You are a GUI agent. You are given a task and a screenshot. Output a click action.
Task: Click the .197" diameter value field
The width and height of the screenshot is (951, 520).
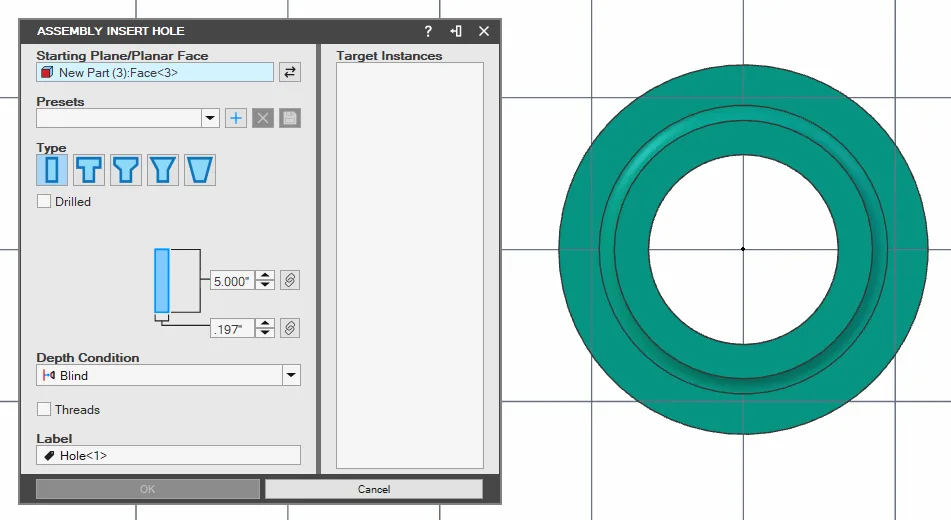tap(232, 329)
